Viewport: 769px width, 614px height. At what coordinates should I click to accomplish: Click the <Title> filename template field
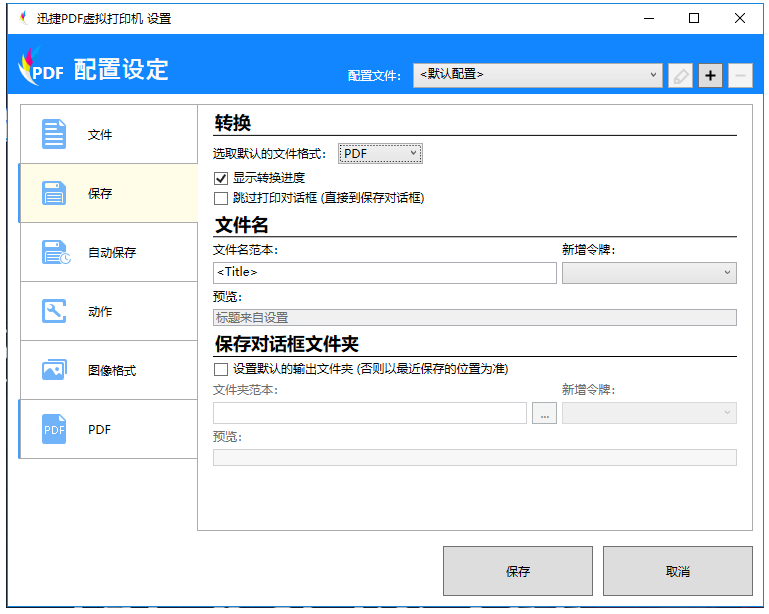384,272
